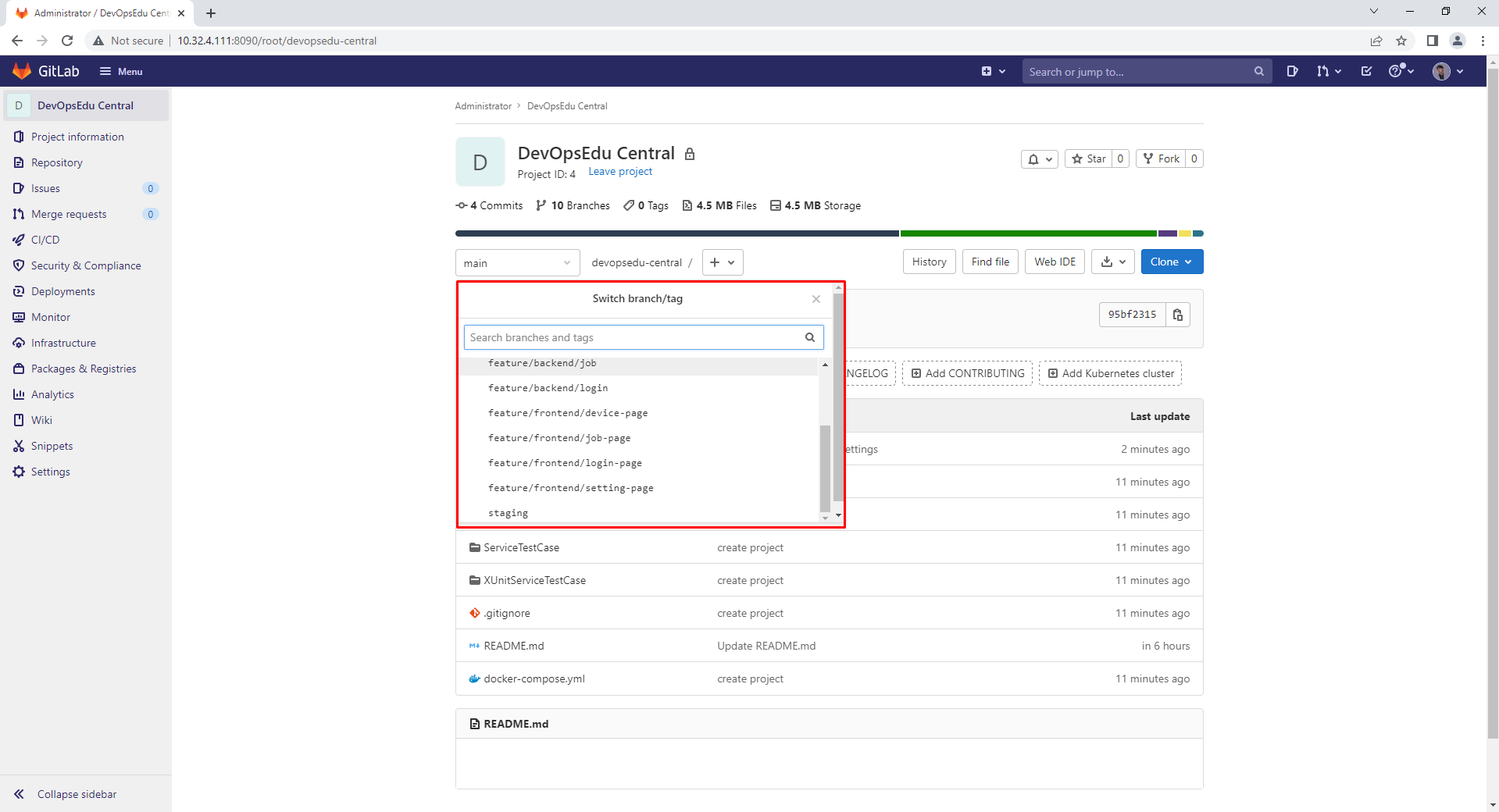Select feature/frontend/device-page branch
The width and height of the screenshot is (1499, 812).
pyautogui.click(x=638, y=413)
